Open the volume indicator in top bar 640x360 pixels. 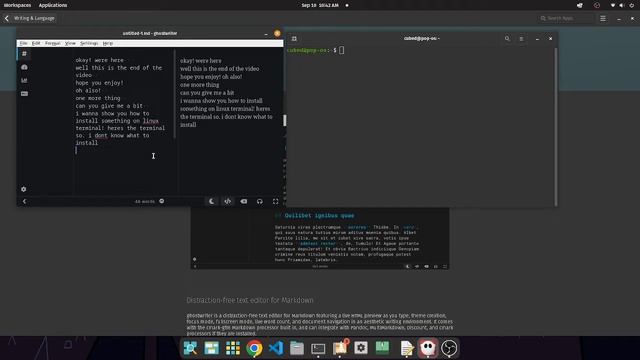tap(622, 5)
